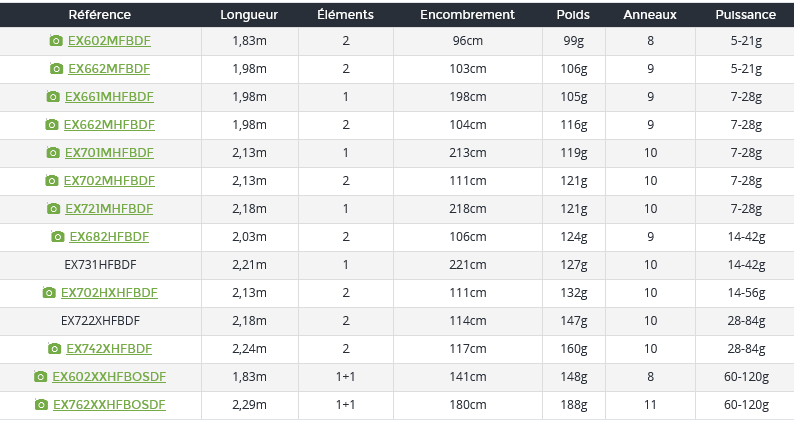Select the EX731HFBDF reference cell
The height and width of the screenshot is (425, 794).
[100, 265]
